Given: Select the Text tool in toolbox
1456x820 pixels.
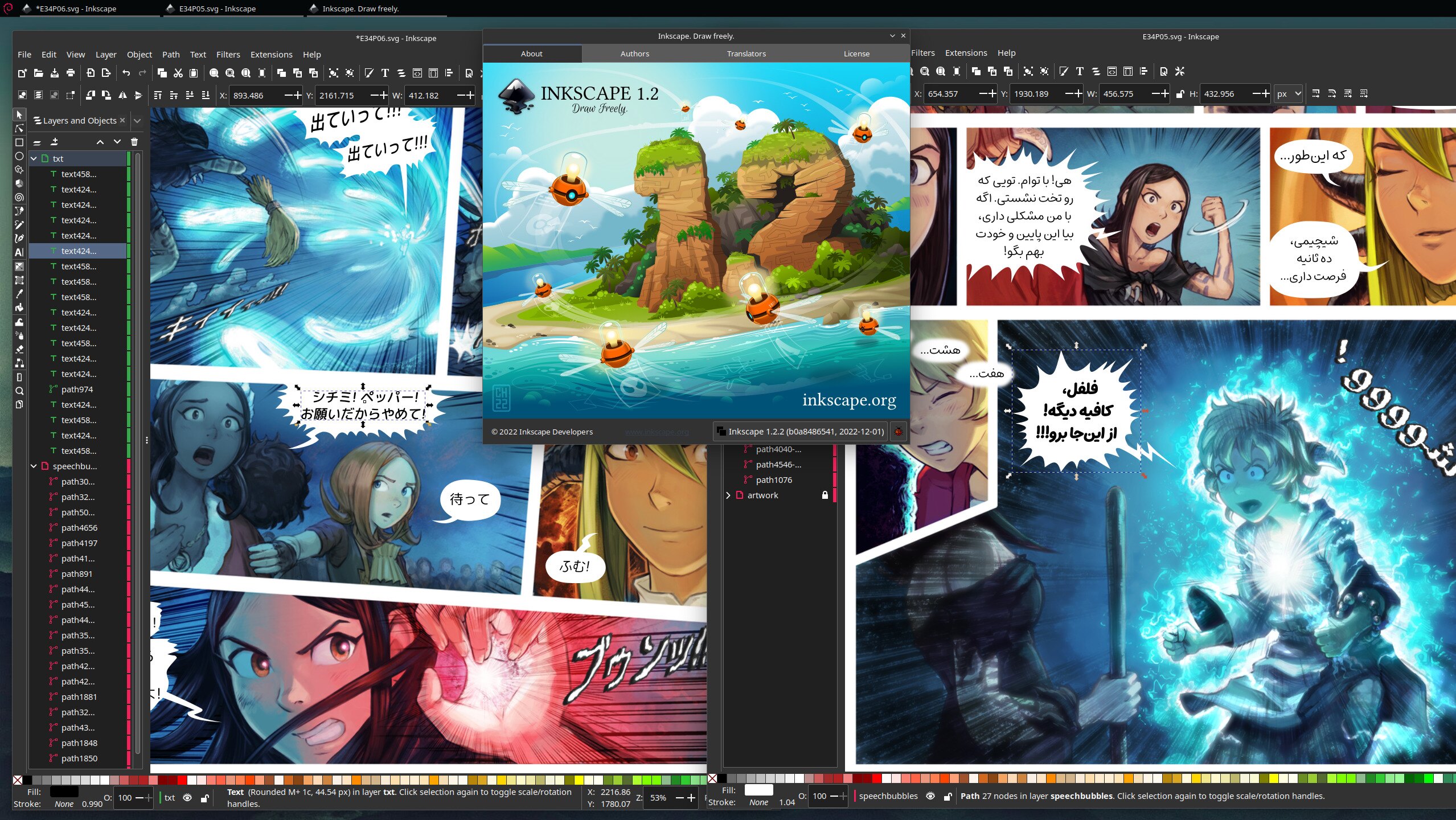Looking at the screenshot, I should click(19, 252).
